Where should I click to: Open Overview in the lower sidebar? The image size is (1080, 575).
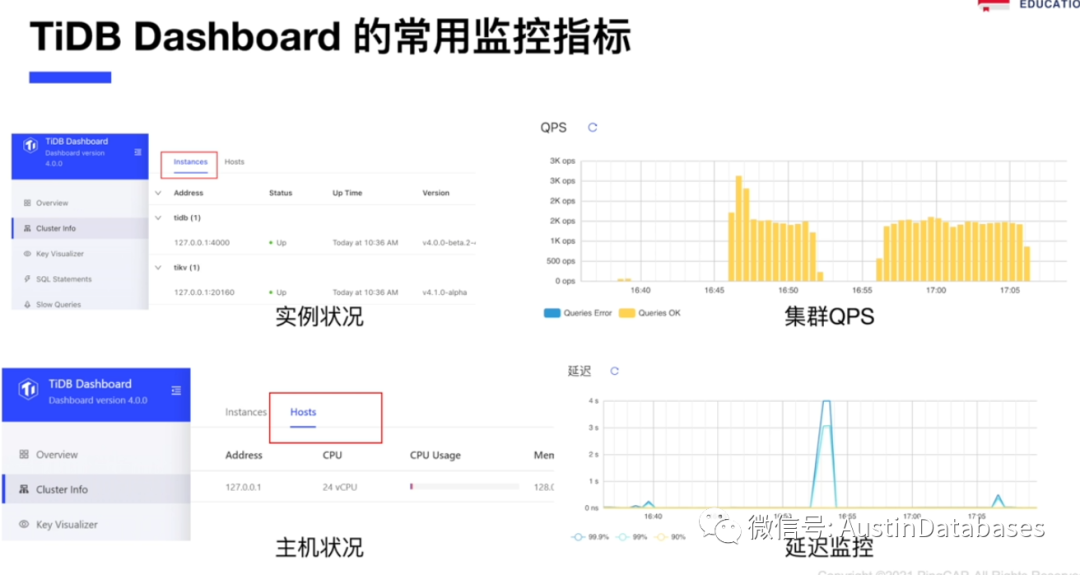(x=96, y=454)
